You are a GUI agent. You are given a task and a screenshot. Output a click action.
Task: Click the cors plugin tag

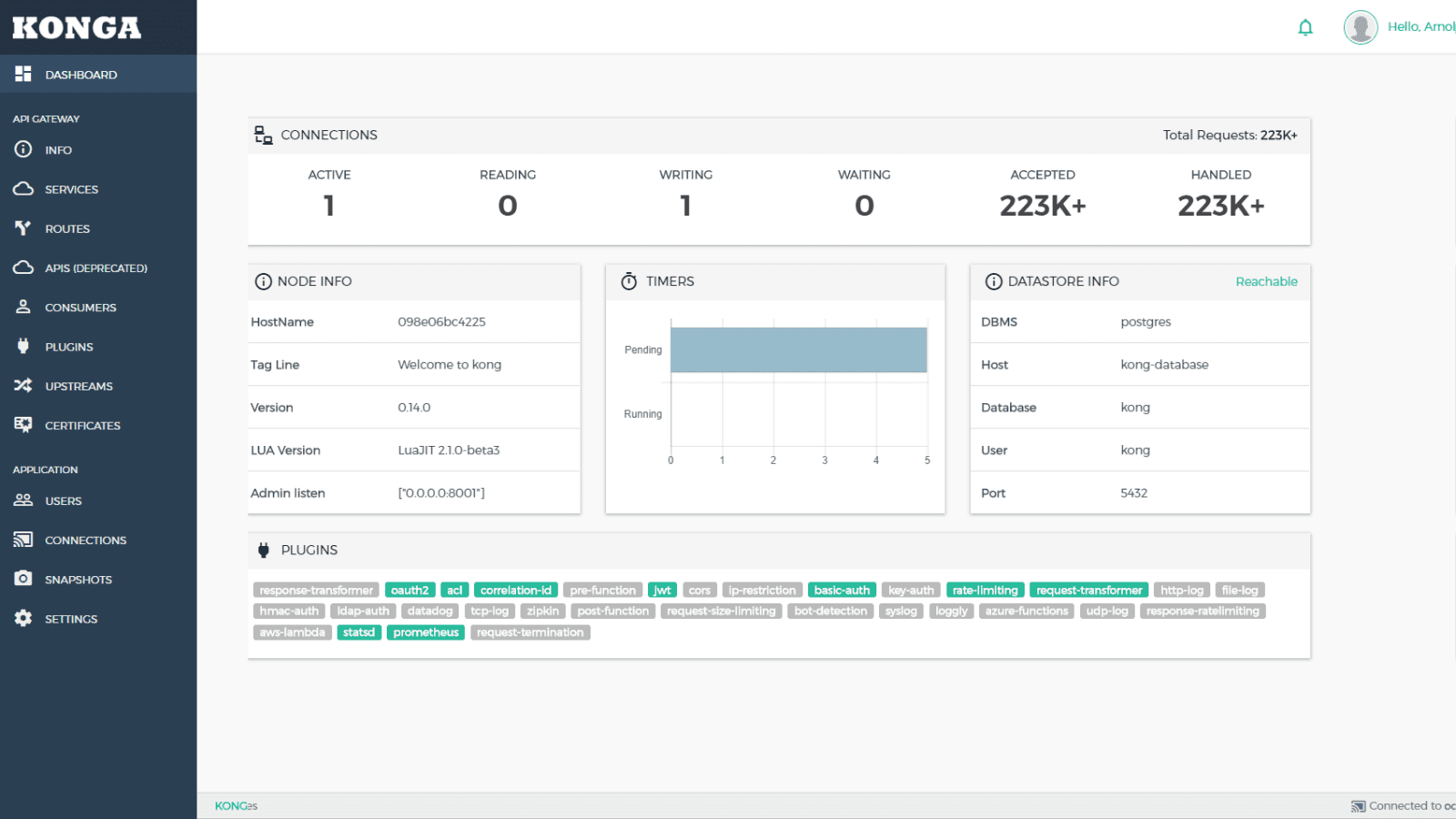click(700, 590)
